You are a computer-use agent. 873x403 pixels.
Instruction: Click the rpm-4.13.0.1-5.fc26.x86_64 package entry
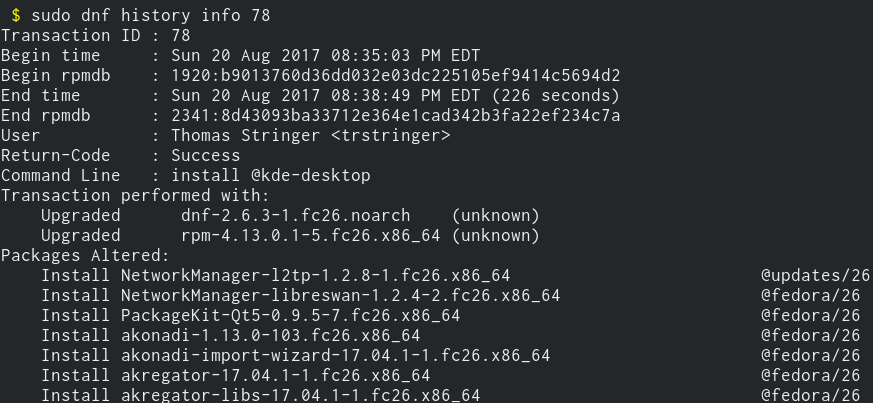click(310, 236)
